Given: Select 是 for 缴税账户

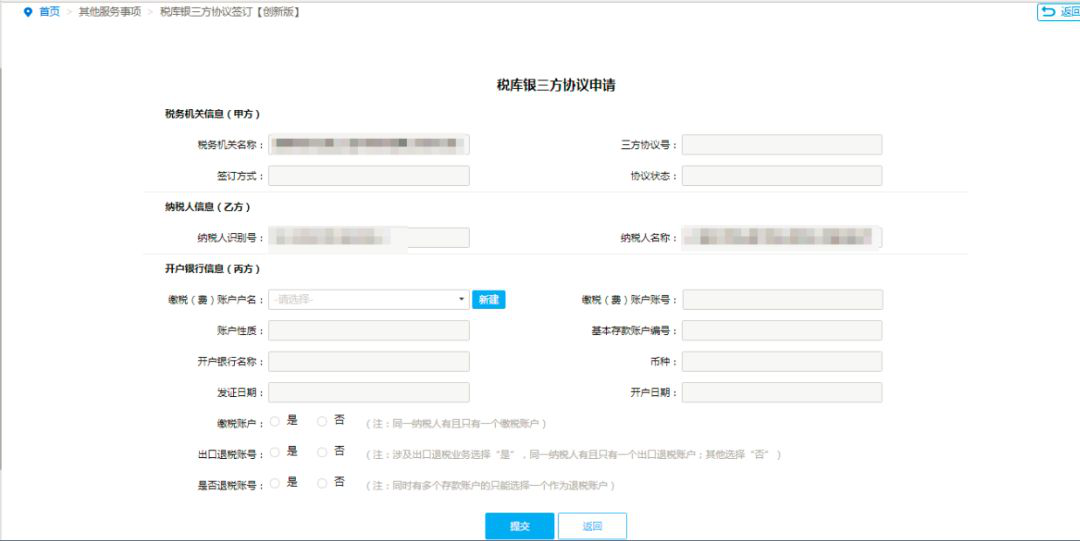Looking at the screenshot, I should (x=275, y=422).
